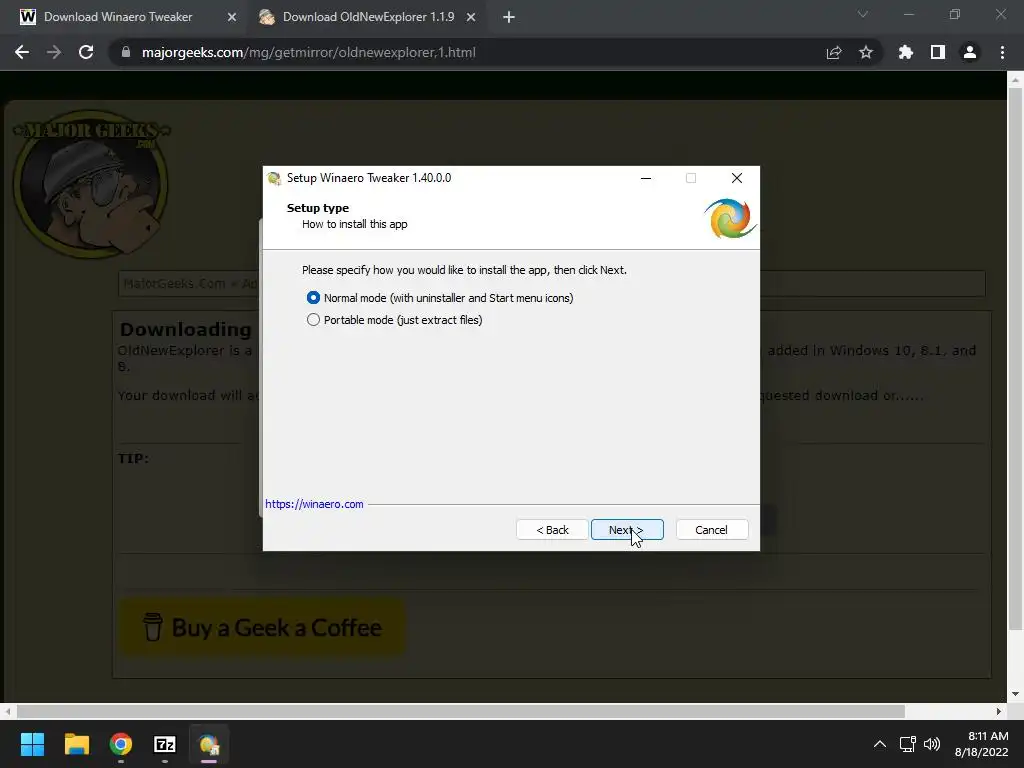
Task: Bookmark this page with star icon
Action: pos(866,52)
